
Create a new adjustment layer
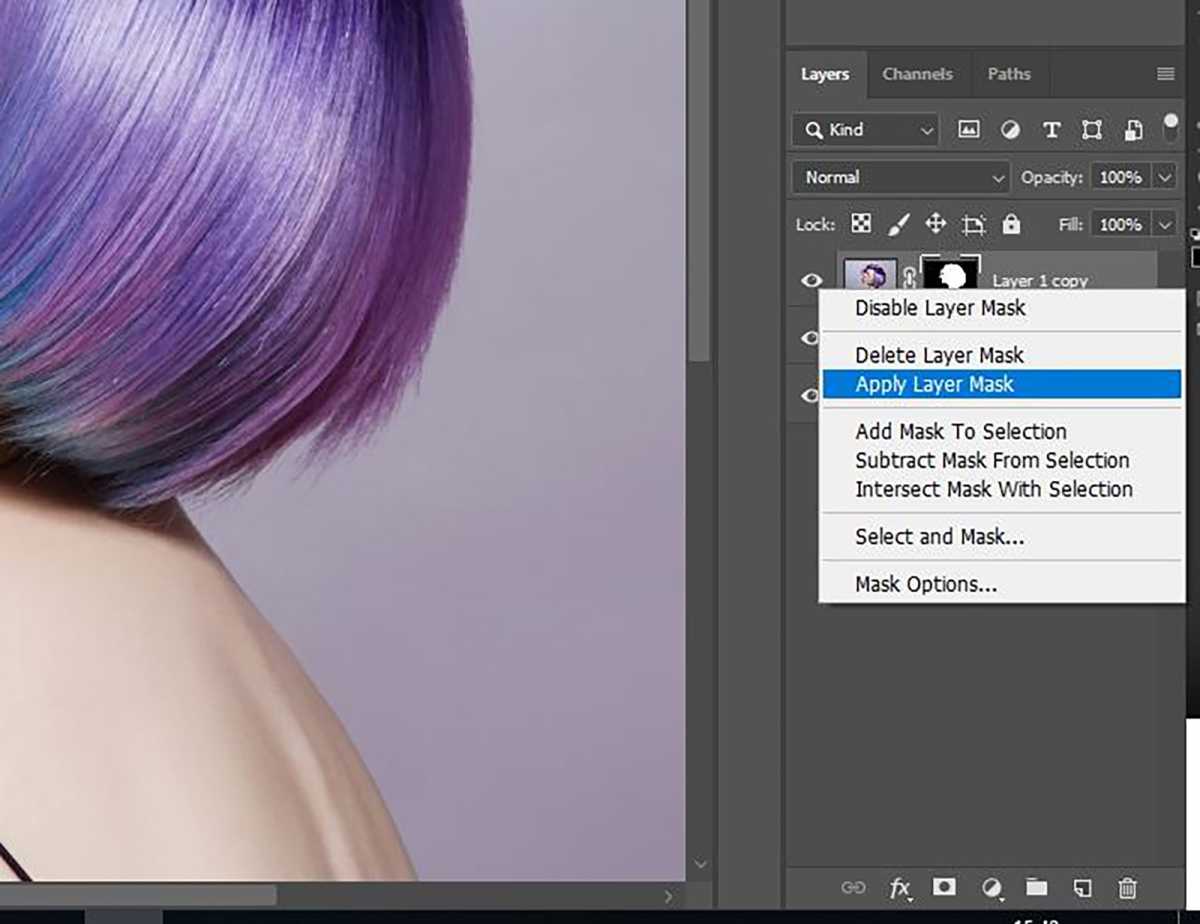(x=991, y=888)
